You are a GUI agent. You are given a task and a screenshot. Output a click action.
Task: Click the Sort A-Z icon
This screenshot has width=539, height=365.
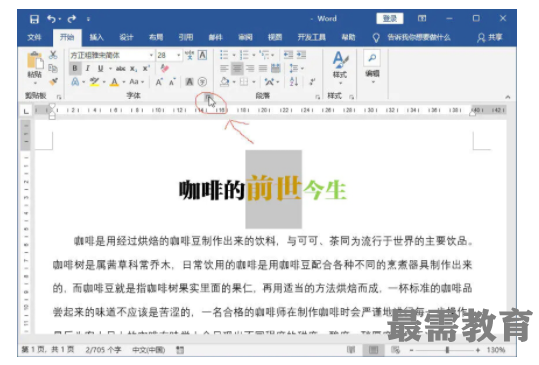click(x=294, y=82)
